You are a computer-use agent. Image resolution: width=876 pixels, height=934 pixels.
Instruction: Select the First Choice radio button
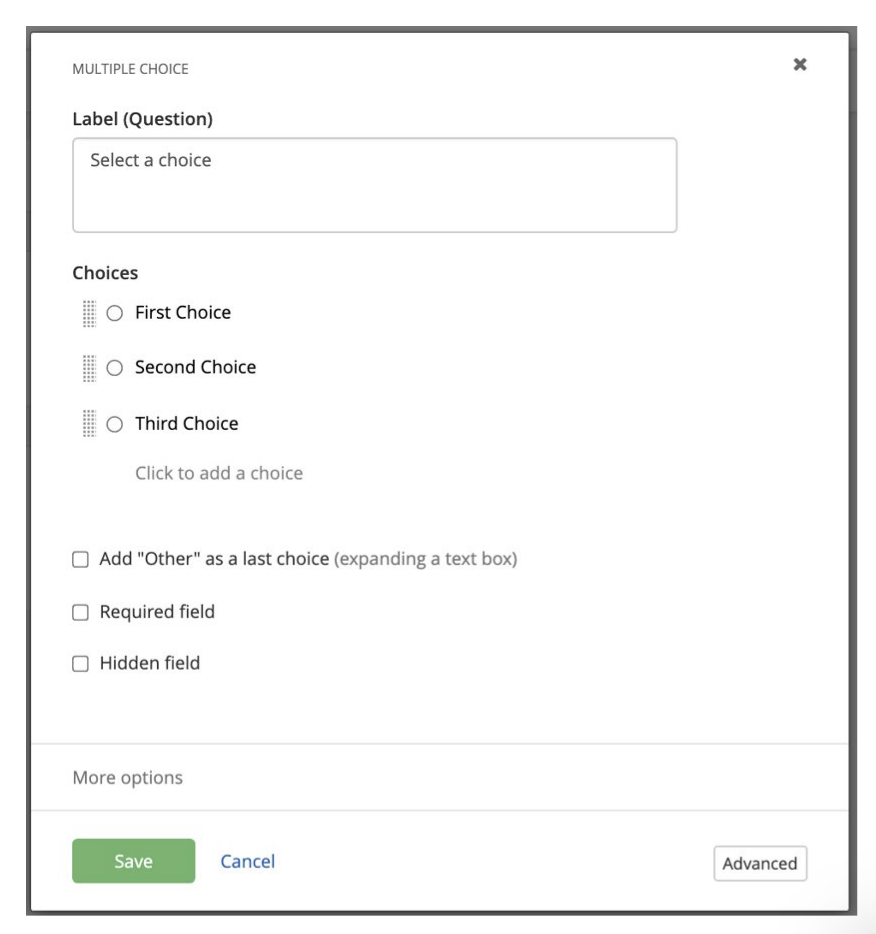pyautogui.click(x=115, y=313)
